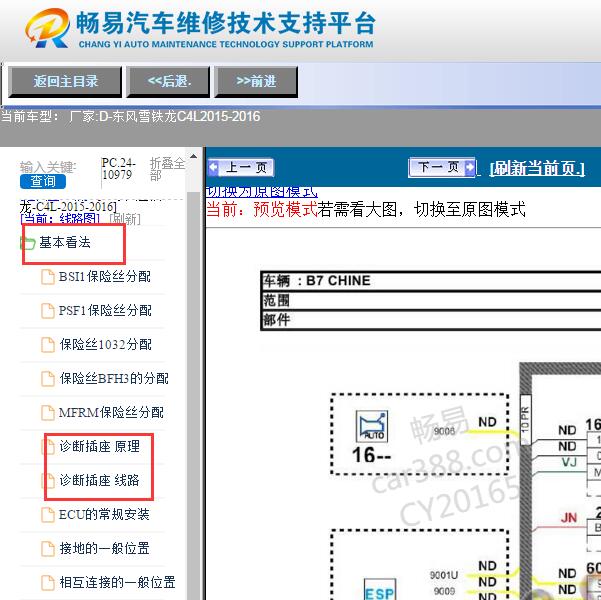Open BSI1保险丝分配 document

[x=105, y=276]
